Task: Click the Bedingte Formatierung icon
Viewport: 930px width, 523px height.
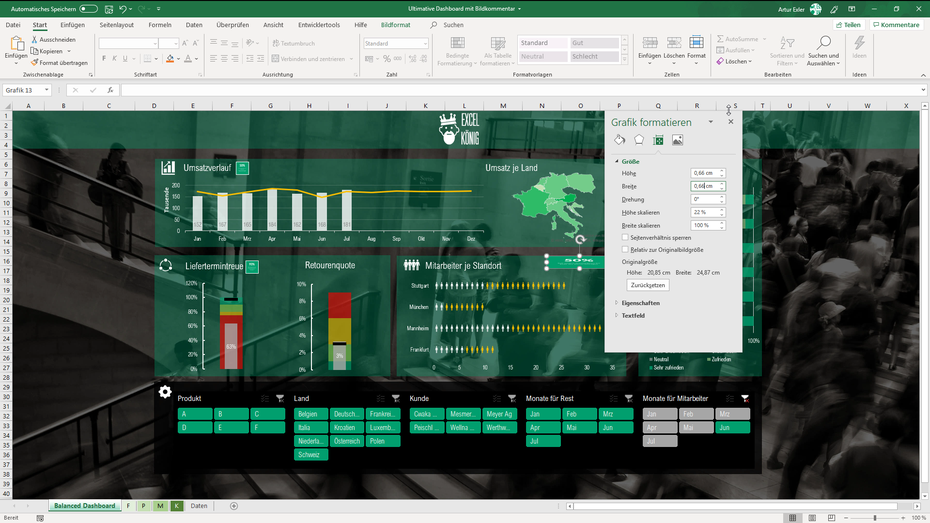Action: (x=457, y=43)
